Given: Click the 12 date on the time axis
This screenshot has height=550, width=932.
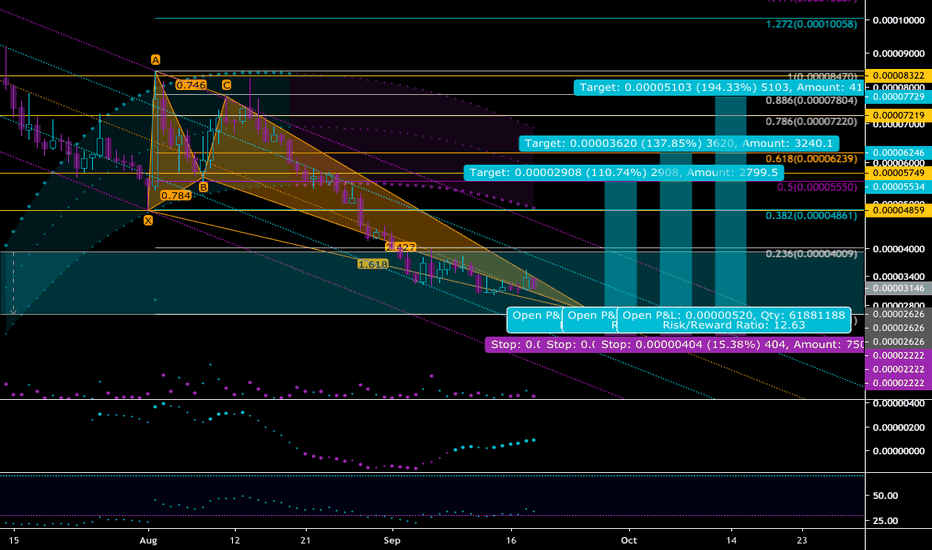Looking at the screenshot, I should 235,540.
